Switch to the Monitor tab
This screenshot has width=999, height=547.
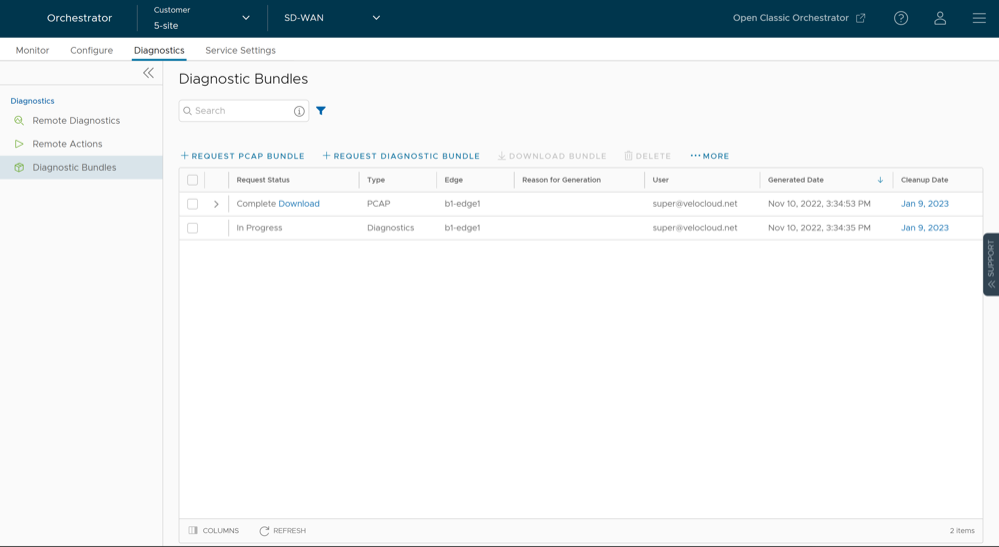[x=32, y=50]
